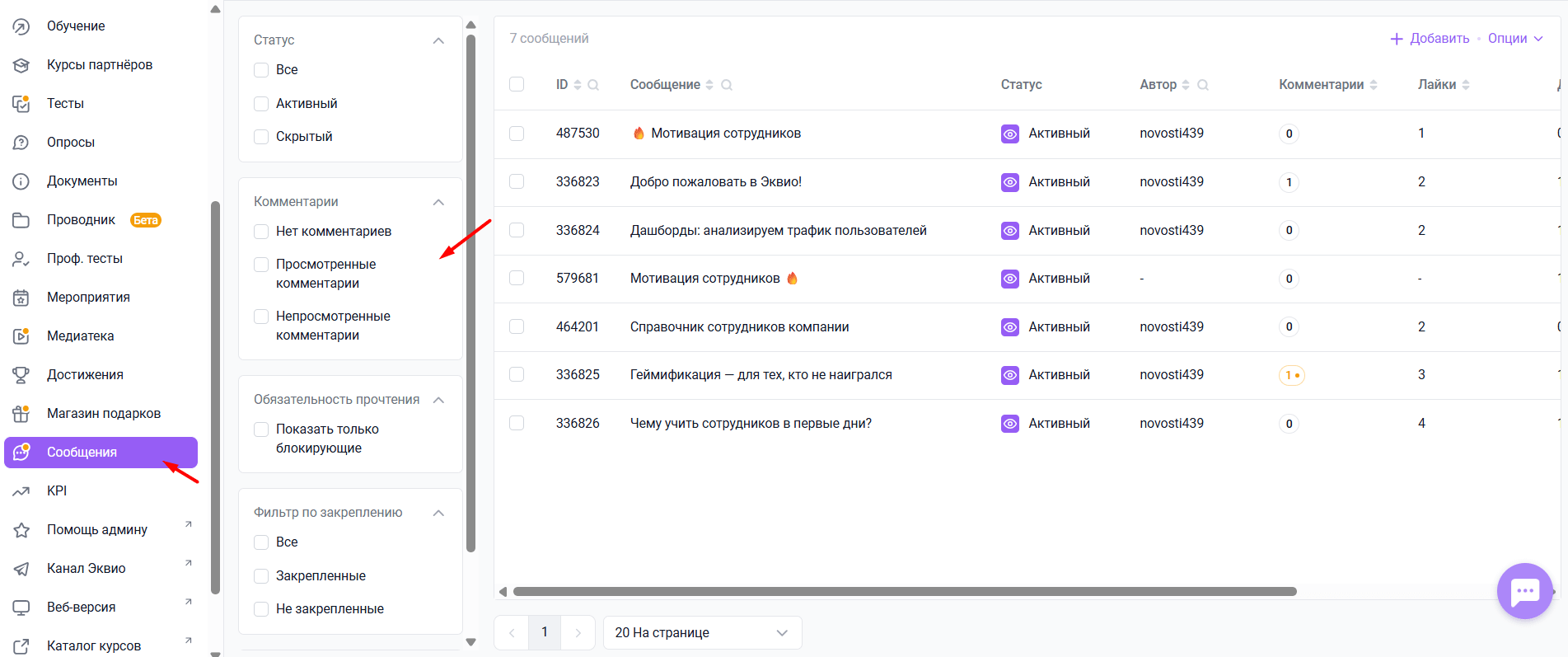This screenshot has width=1568, height=657.
Task: Click the chat support bubble icon
Action: coord(1524,590)
